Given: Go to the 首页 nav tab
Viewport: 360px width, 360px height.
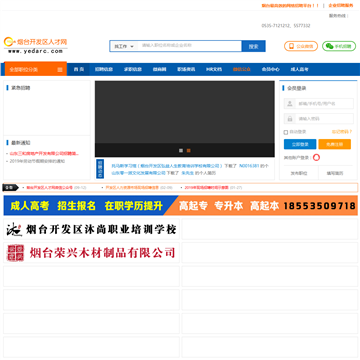Looking at the screenshot, I should (79, 69).
